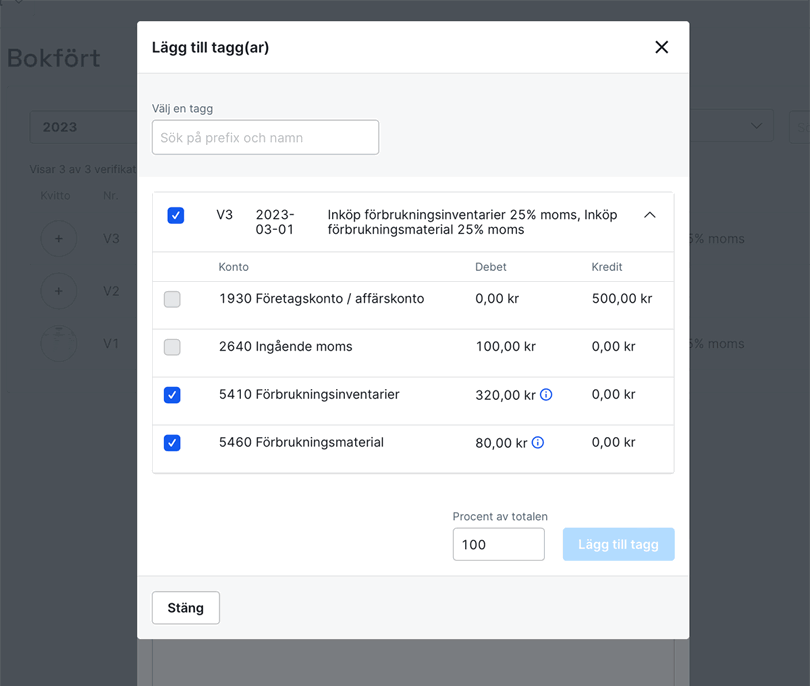Uncheck the 5410 Förbrukningsinventarier checkbox
Viewport: 810px width, 686px height.
pos(172,395)
